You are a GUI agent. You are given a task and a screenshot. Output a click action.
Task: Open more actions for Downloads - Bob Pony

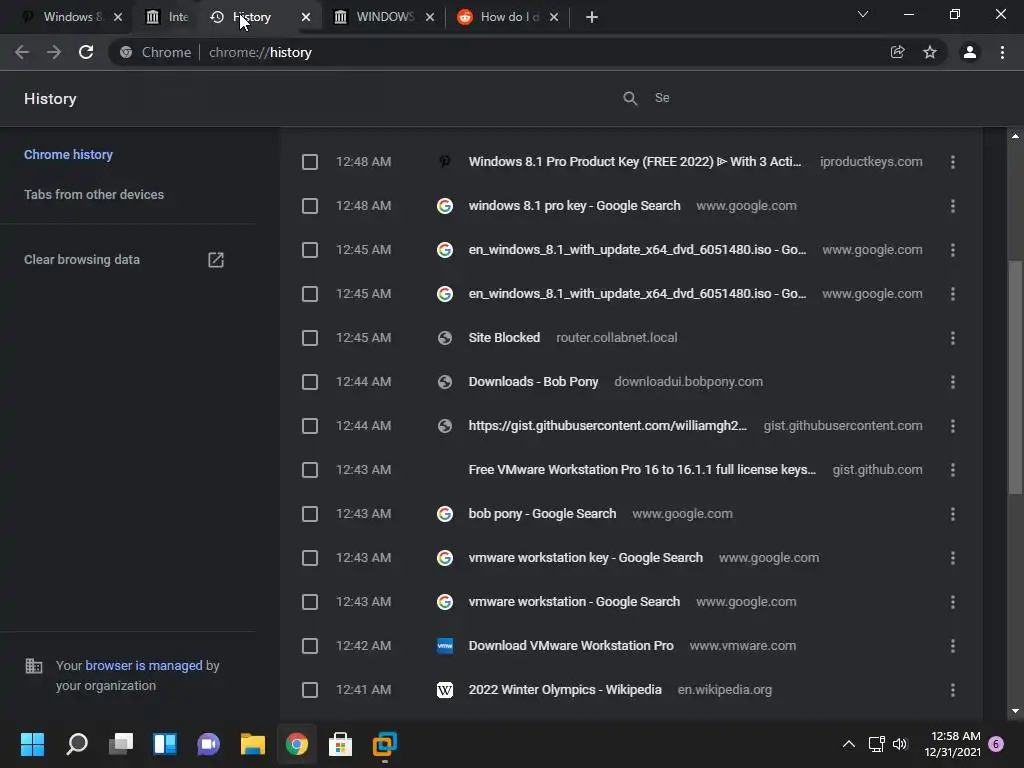[953, 382]
